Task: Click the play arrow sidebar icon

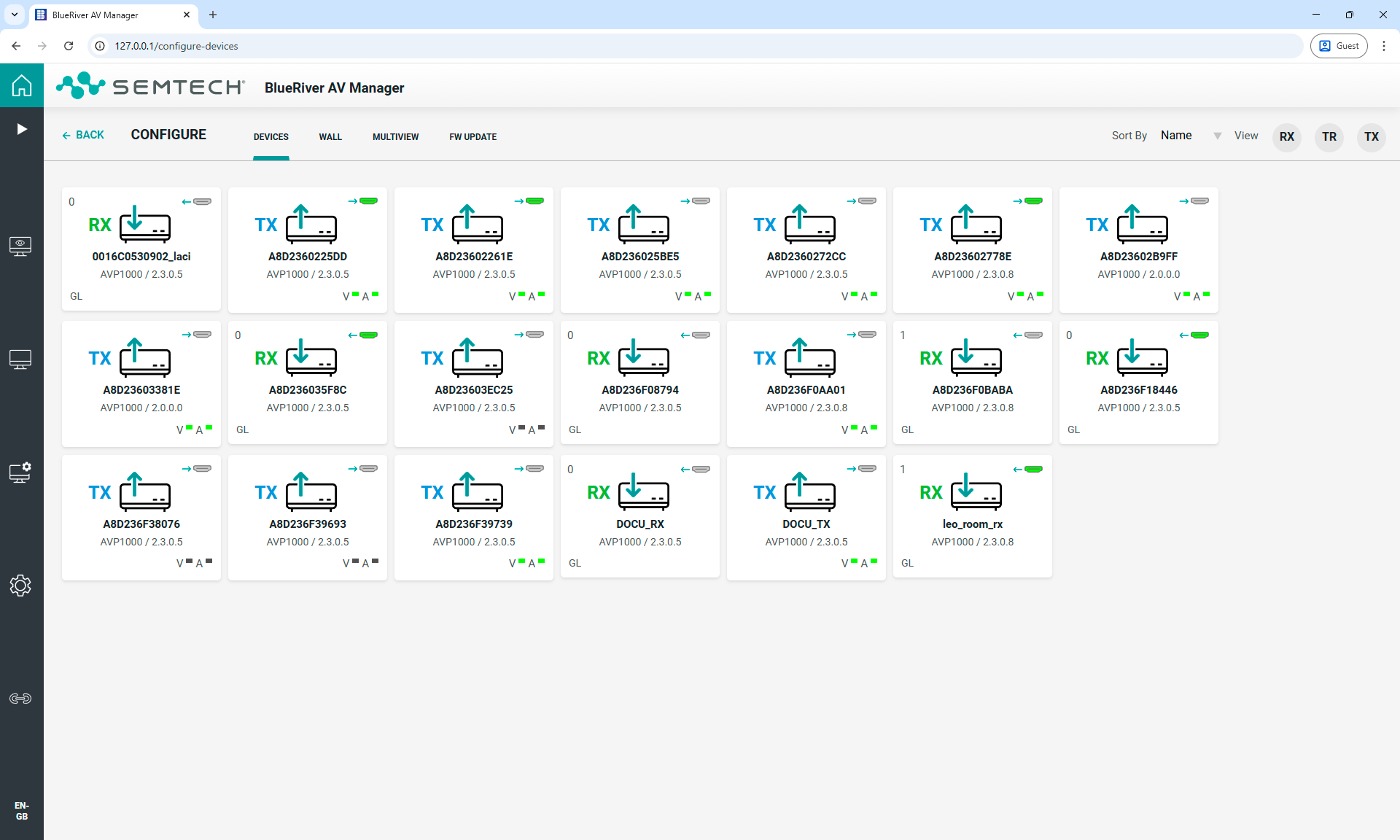Action: tap(22, 129)
